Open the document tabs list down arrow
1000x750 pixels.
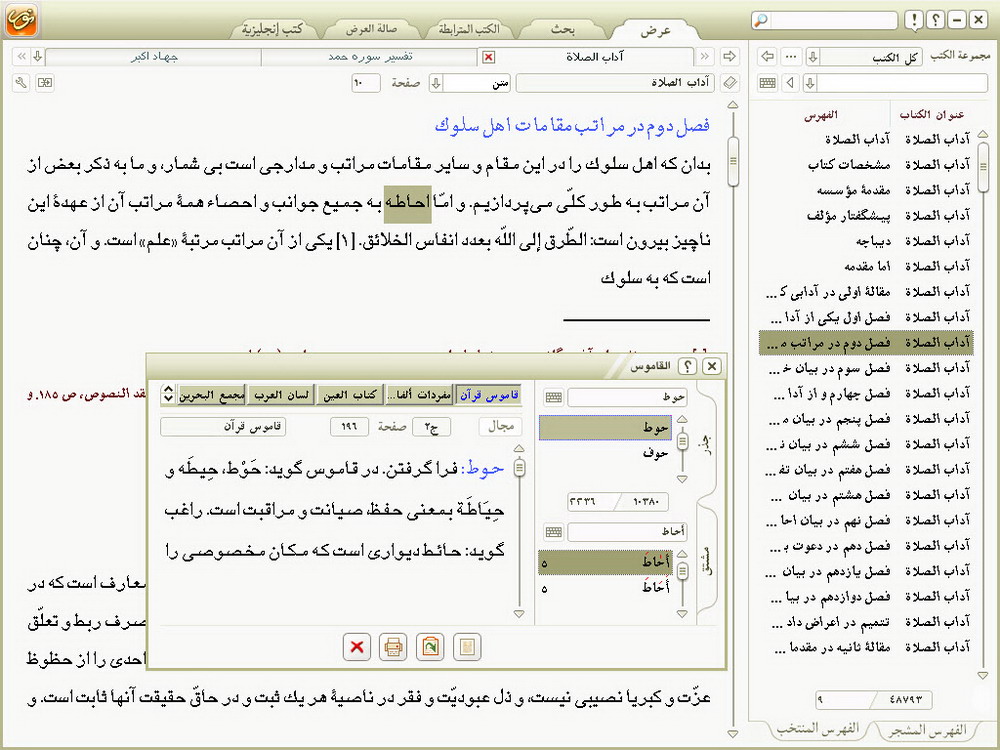pyautogui.click(x=38, y=57)
